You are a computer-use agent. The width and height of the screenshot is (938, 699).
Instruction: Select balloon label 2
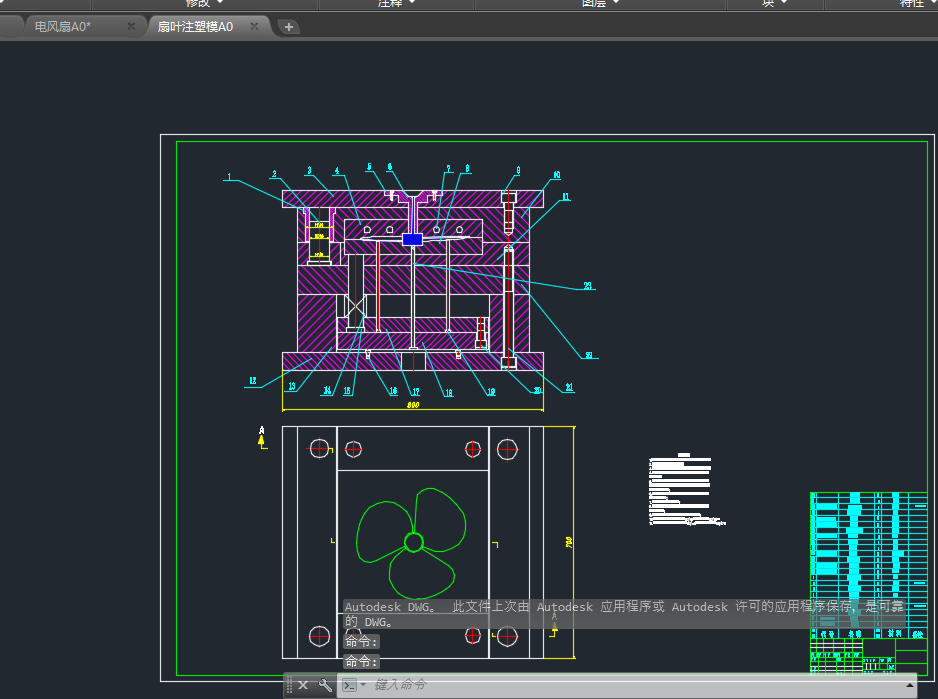click(275, 174)
